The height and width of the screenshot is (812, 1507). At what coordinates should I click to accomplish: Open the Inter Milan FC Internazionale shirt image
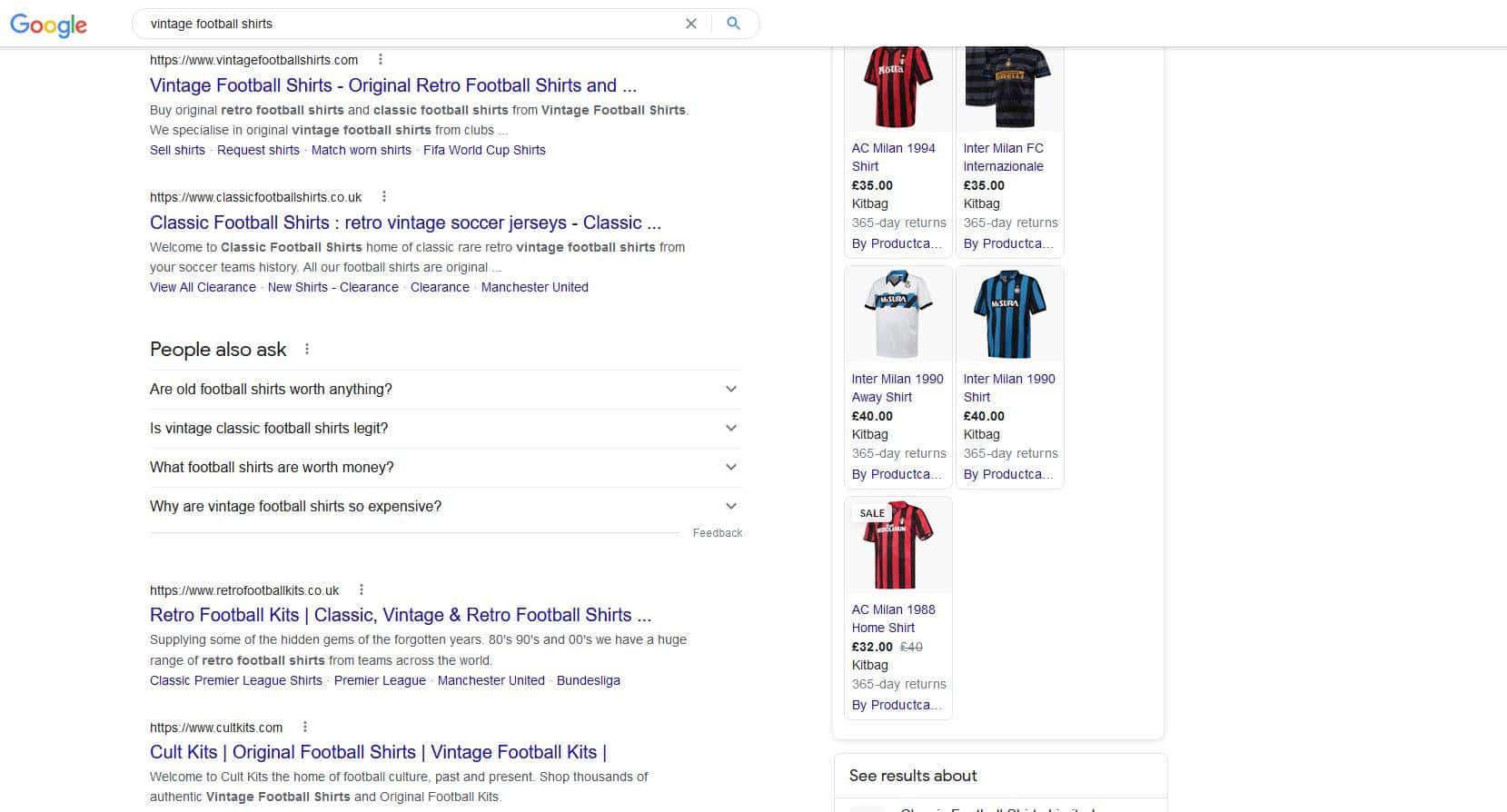pyautogui.click(x=1009, y=87)
